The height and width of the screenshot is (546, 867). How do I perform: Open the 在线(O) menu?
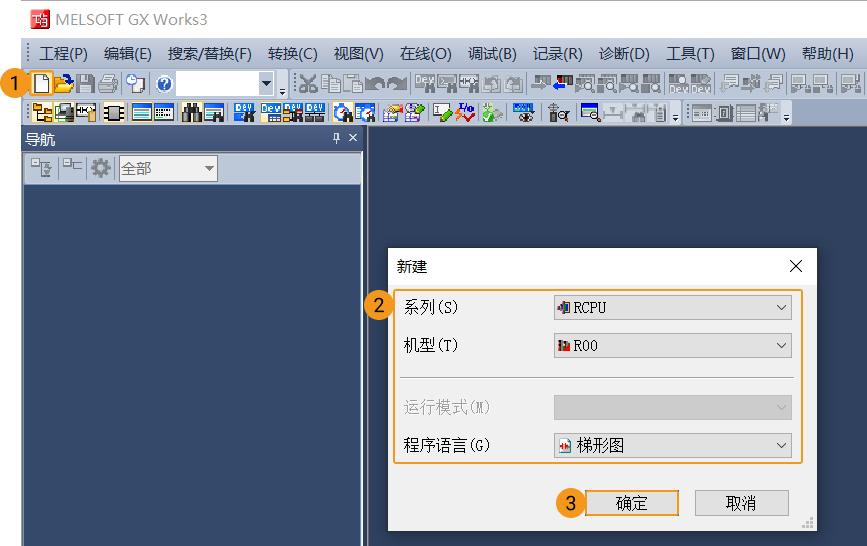(426, 54)
